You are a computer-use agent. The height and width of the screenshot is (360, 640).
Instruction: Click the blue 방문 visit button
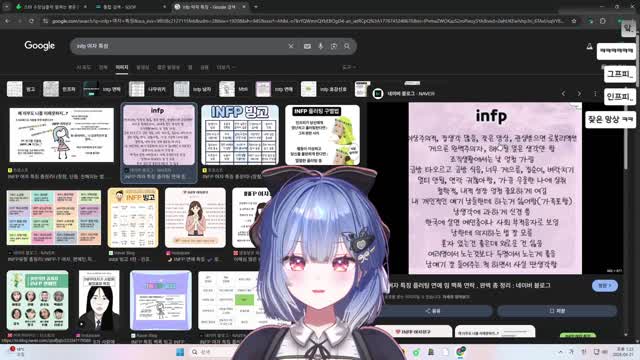point(605,286)
